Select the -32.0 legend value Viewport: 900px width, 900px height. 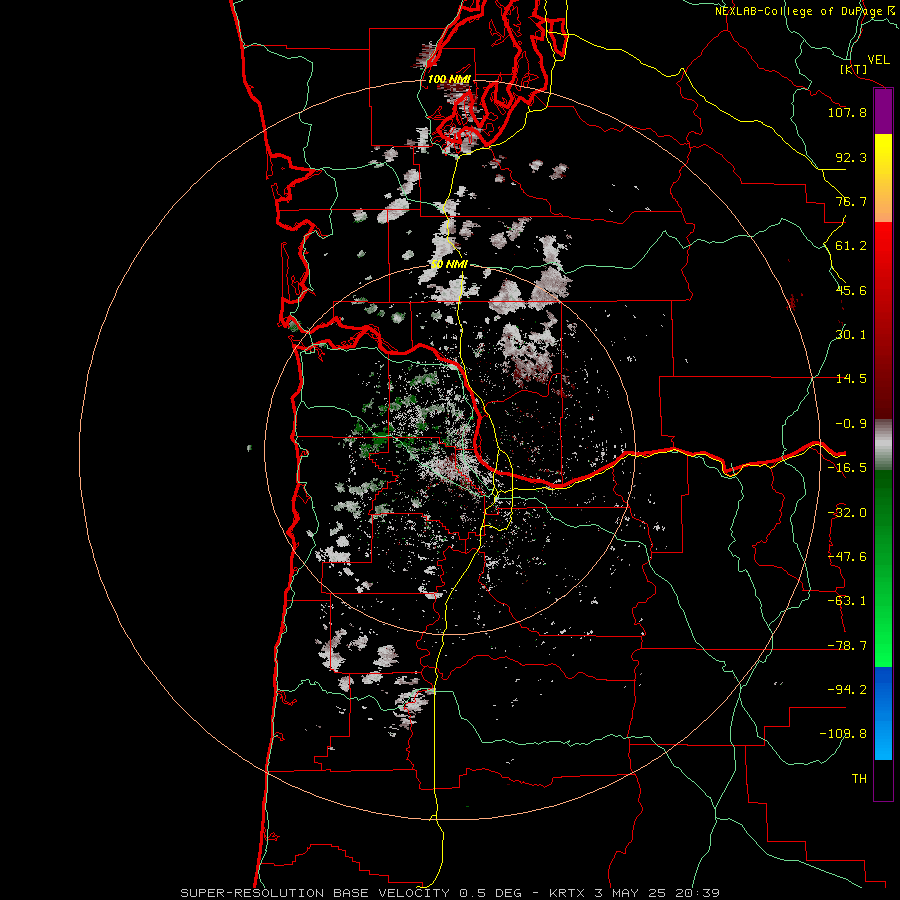coord(847,513)
